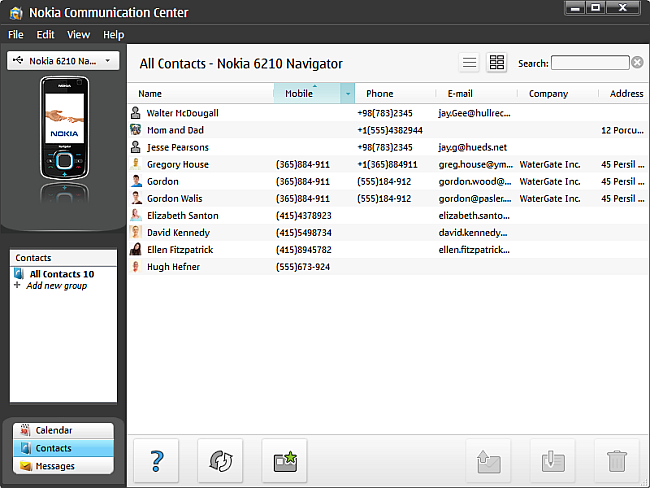Select the Hugh Hefner name
Screen dimensions: 650x488
[173, 267]
